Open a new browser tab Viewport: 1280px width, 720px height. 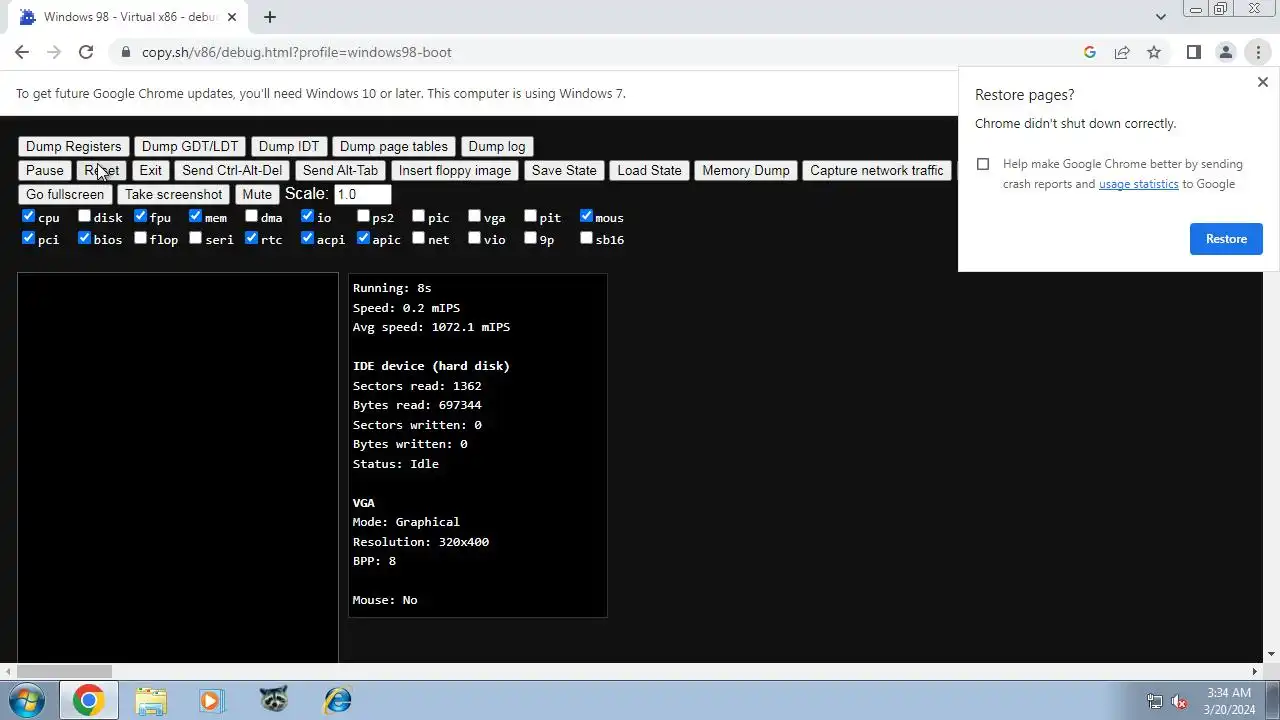[269, 17]
